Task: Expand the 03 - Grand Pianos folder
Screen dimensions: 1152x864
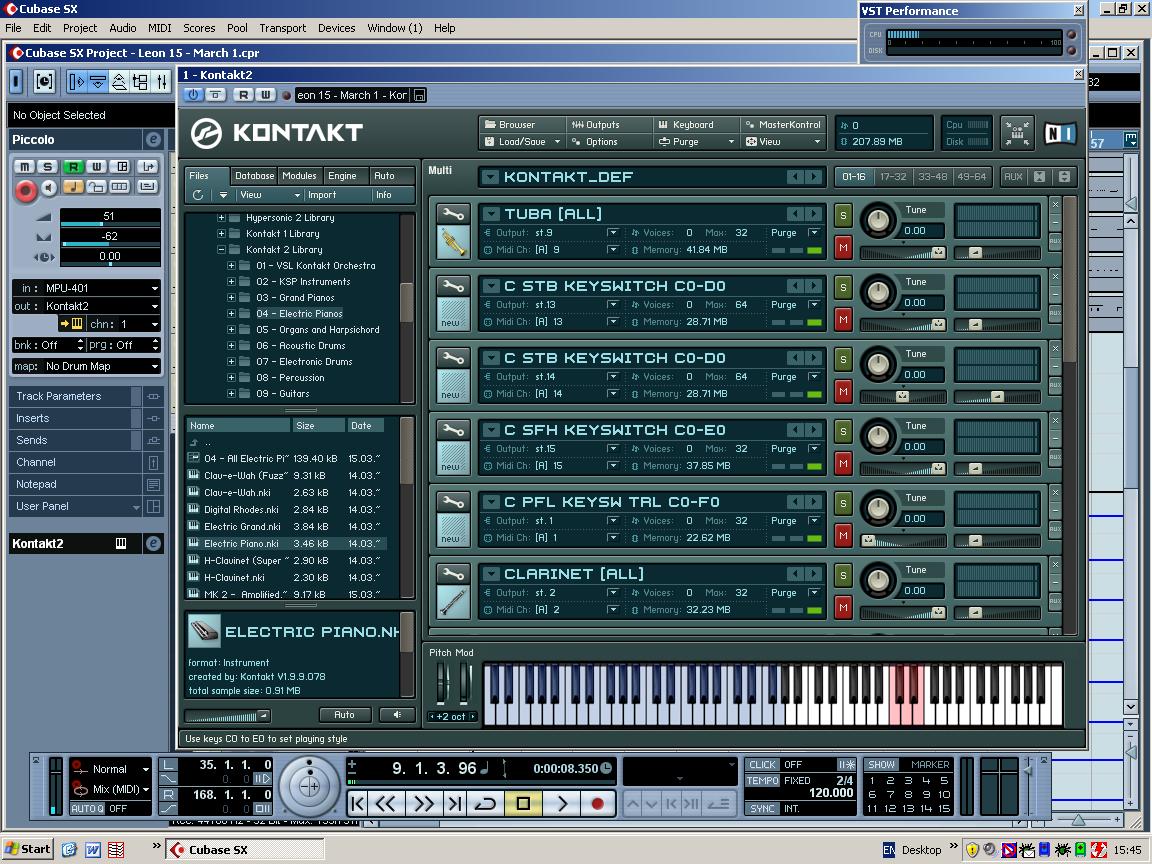Action: (x=231, y=298)
